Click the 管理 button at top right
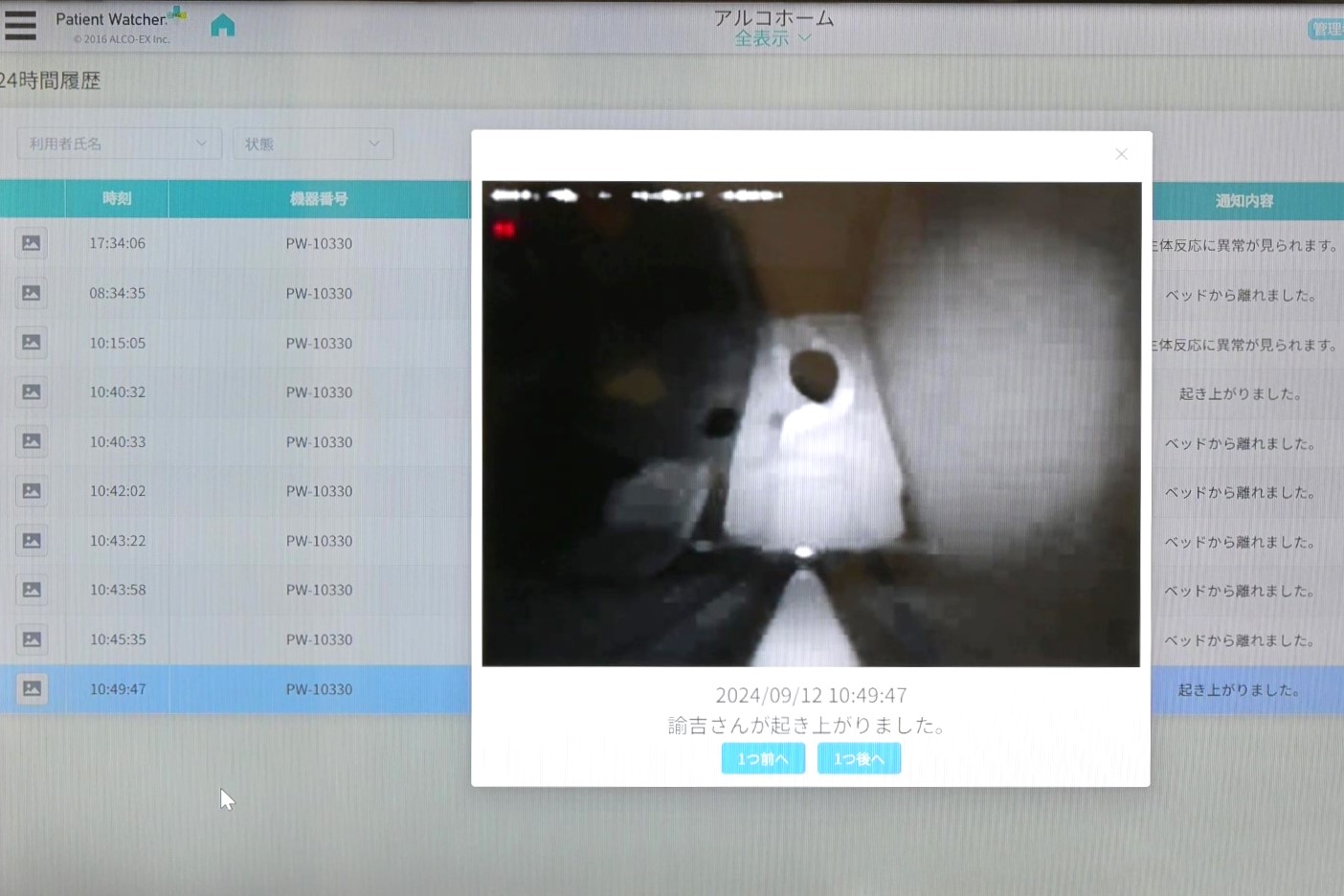 (1326, 30)
